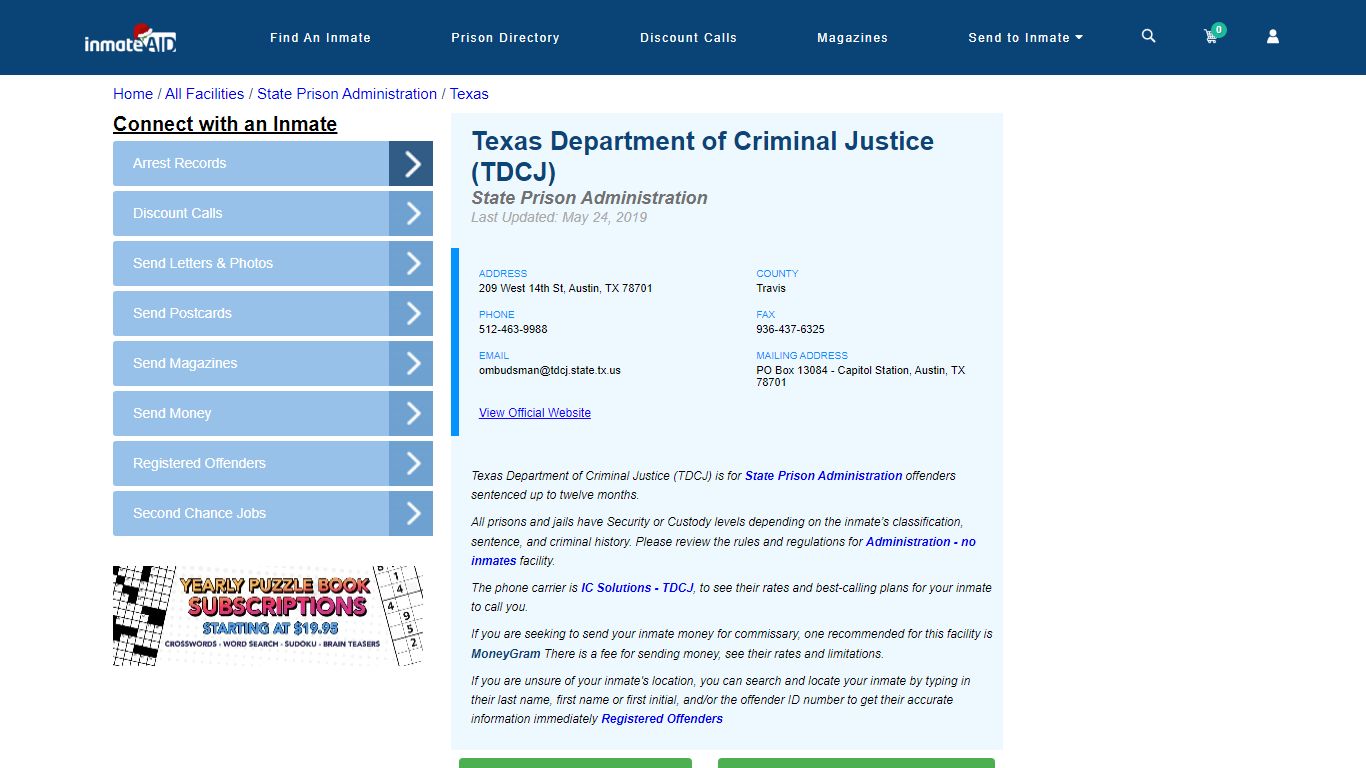
Task: Open State Prison Administration link in description
Action: 823,476
